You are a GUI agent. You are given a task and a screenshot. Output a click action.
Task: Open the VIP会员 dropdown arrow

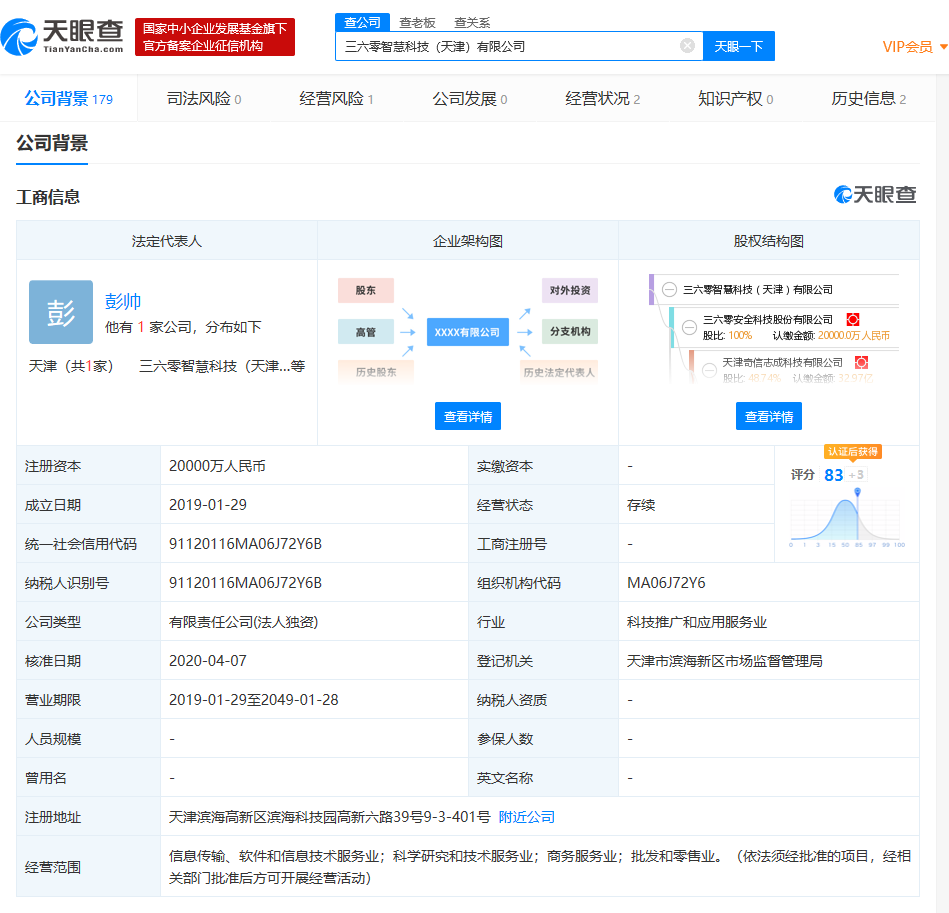coord(943,47)
